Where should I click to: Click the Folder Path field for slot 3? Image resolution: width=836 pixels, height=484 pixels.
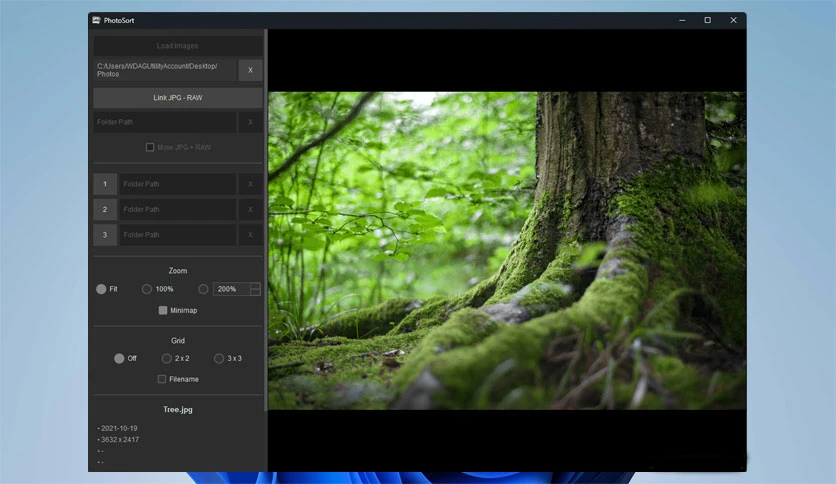coord(178,235)
